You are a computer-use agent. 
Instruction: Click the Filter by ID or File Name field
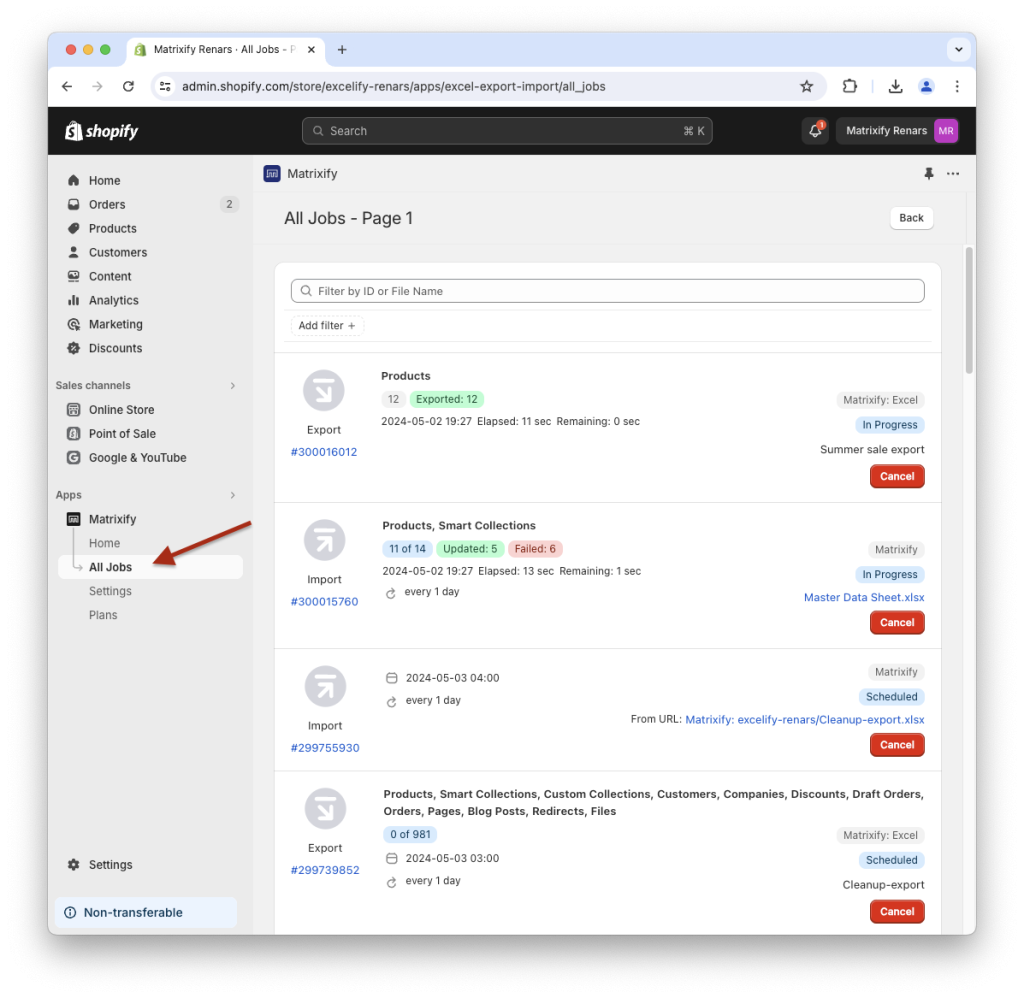pyautogui.click(x=608, y=290)
